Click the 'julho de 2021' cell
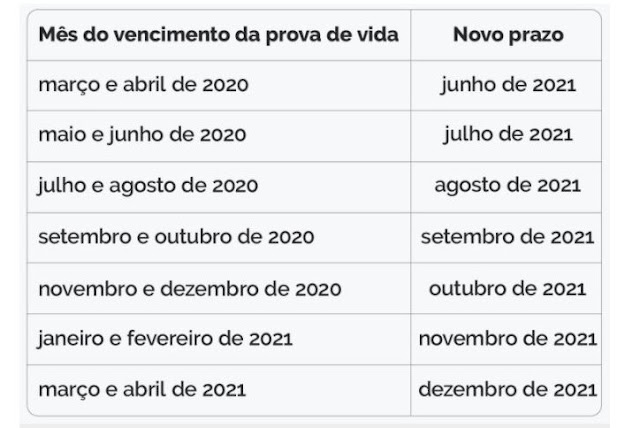Screen dimensions: 640x428 tap(508, 135)
